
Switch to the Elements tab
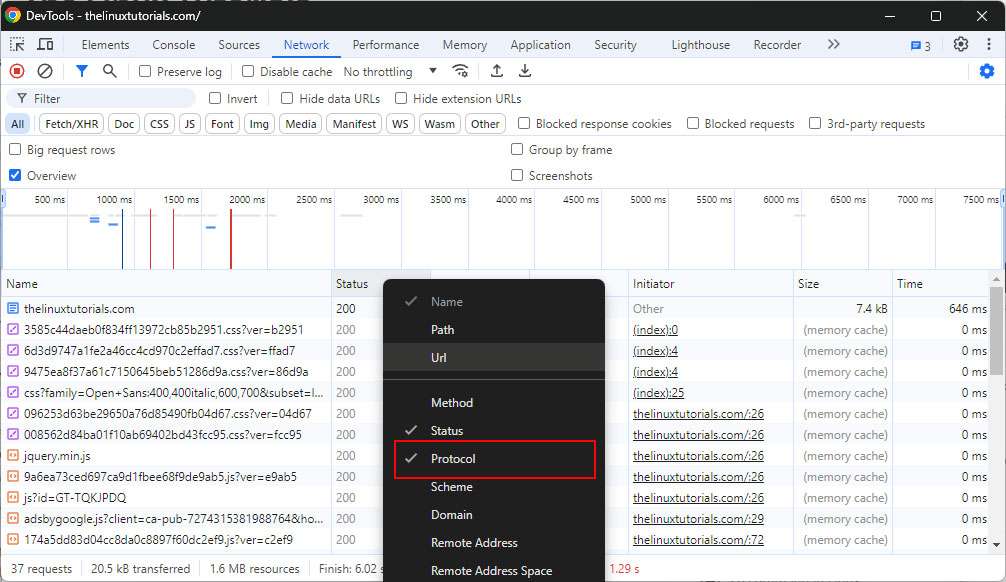(x=105, y=45)
